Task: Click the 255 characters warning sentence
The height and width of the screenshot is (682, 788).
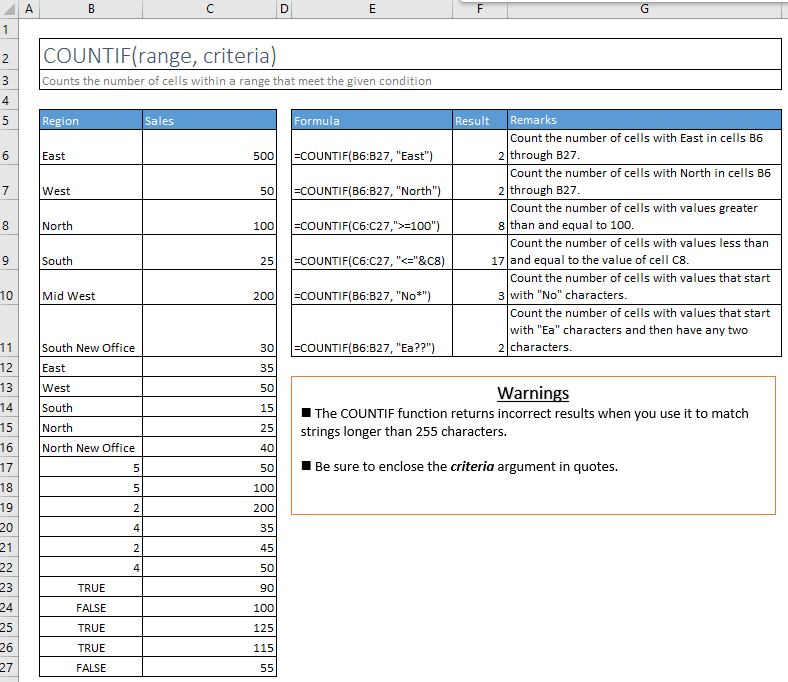Action: 525,422
